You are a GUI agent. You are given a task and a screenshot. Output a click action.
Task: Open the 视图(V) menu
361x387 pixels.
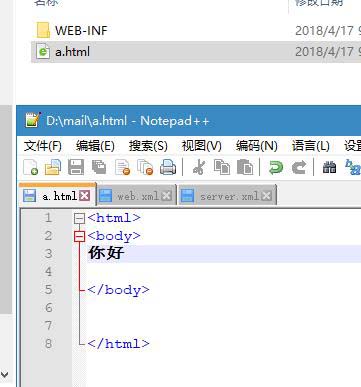tap(202, 146)
